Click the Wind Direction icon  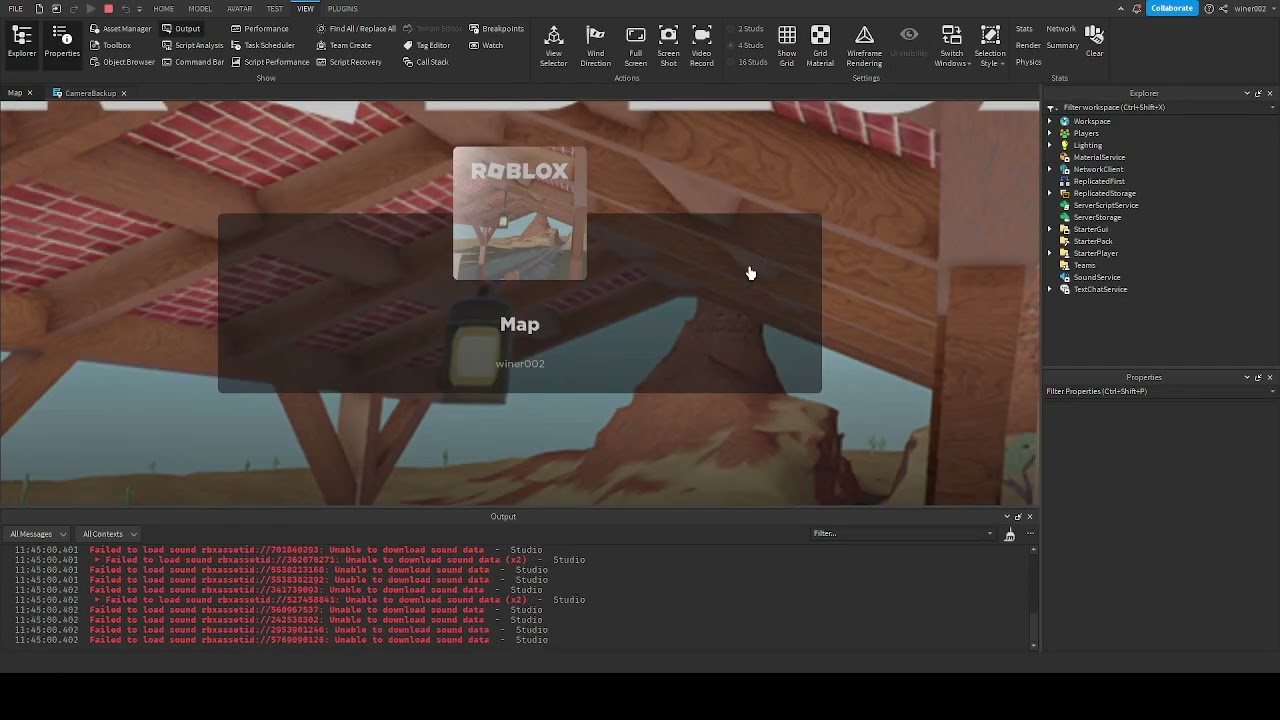click(595, 45)
